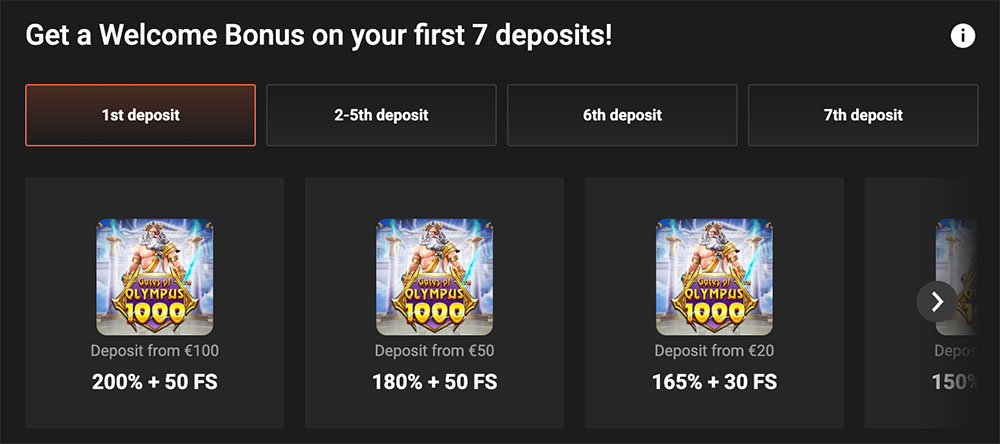Choose the 180% + 50 FS bonus
This screenshot has height=444, width=1000.
coord(435,381)
